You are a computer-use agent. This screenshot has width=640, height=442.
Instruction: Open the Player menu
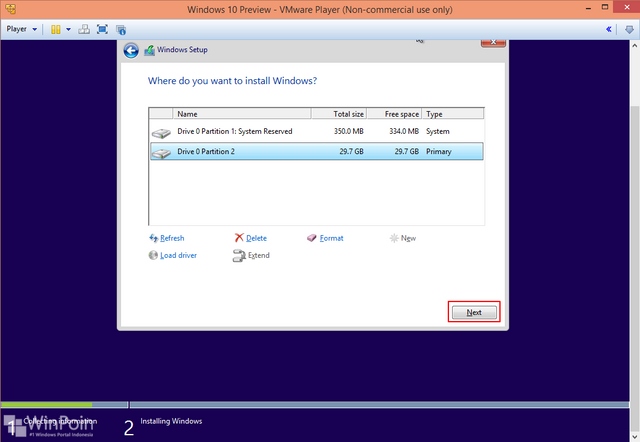pyautogui.click(x=21, y=29)
